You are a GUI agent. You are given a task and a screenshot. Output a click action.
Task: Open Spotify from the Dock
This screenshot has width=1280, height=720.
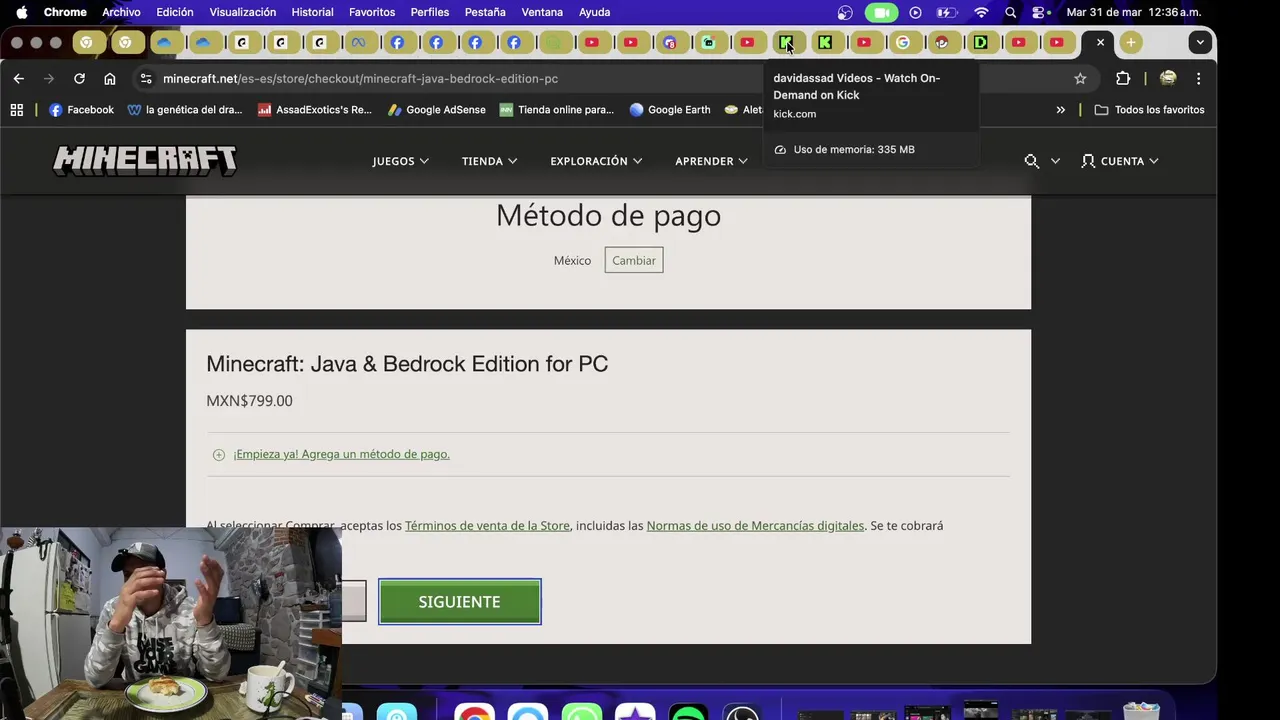point(689,713)
